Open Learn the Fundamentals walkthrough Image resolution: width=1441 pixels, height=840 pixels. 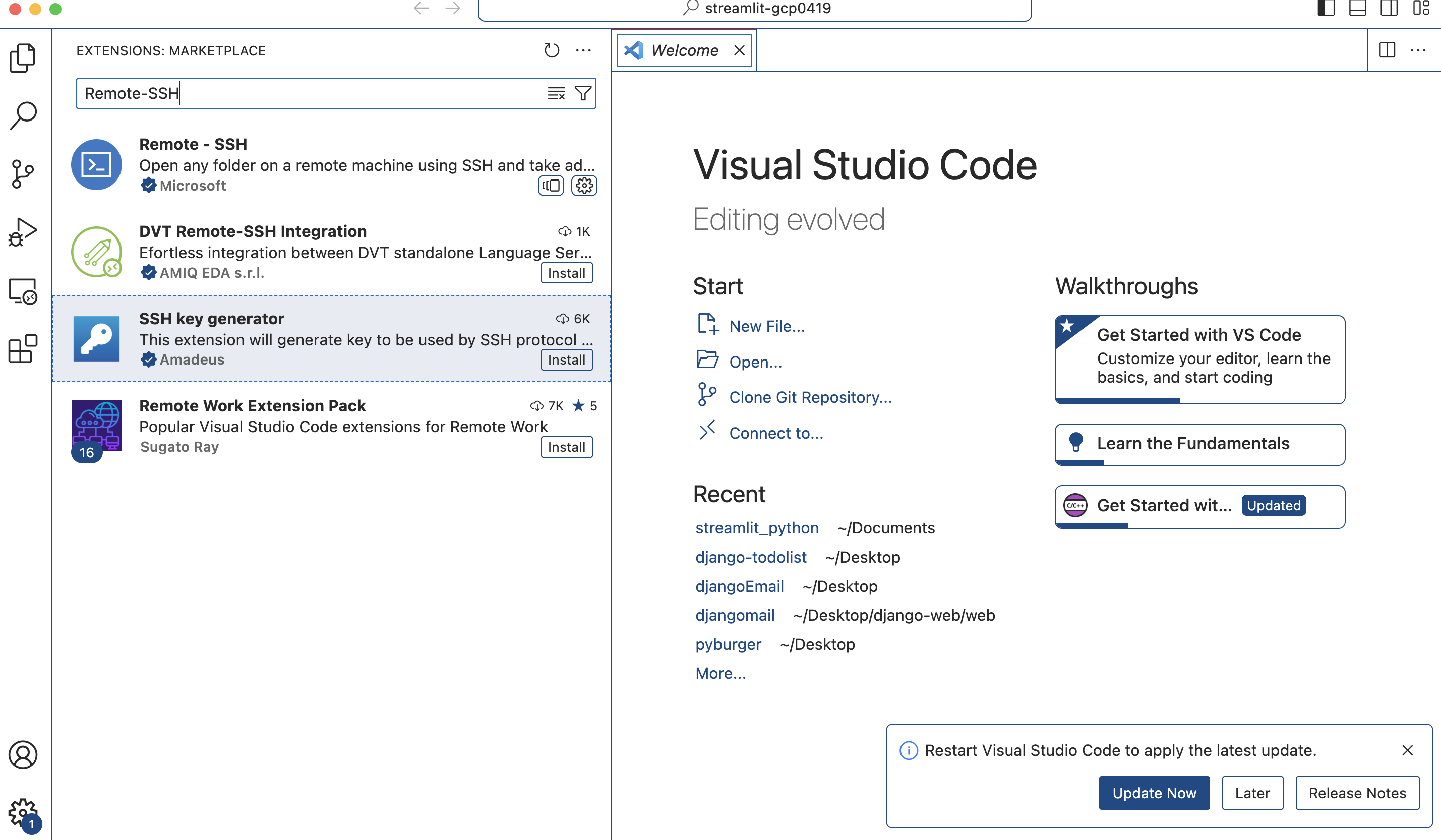tap(1199, 444)
